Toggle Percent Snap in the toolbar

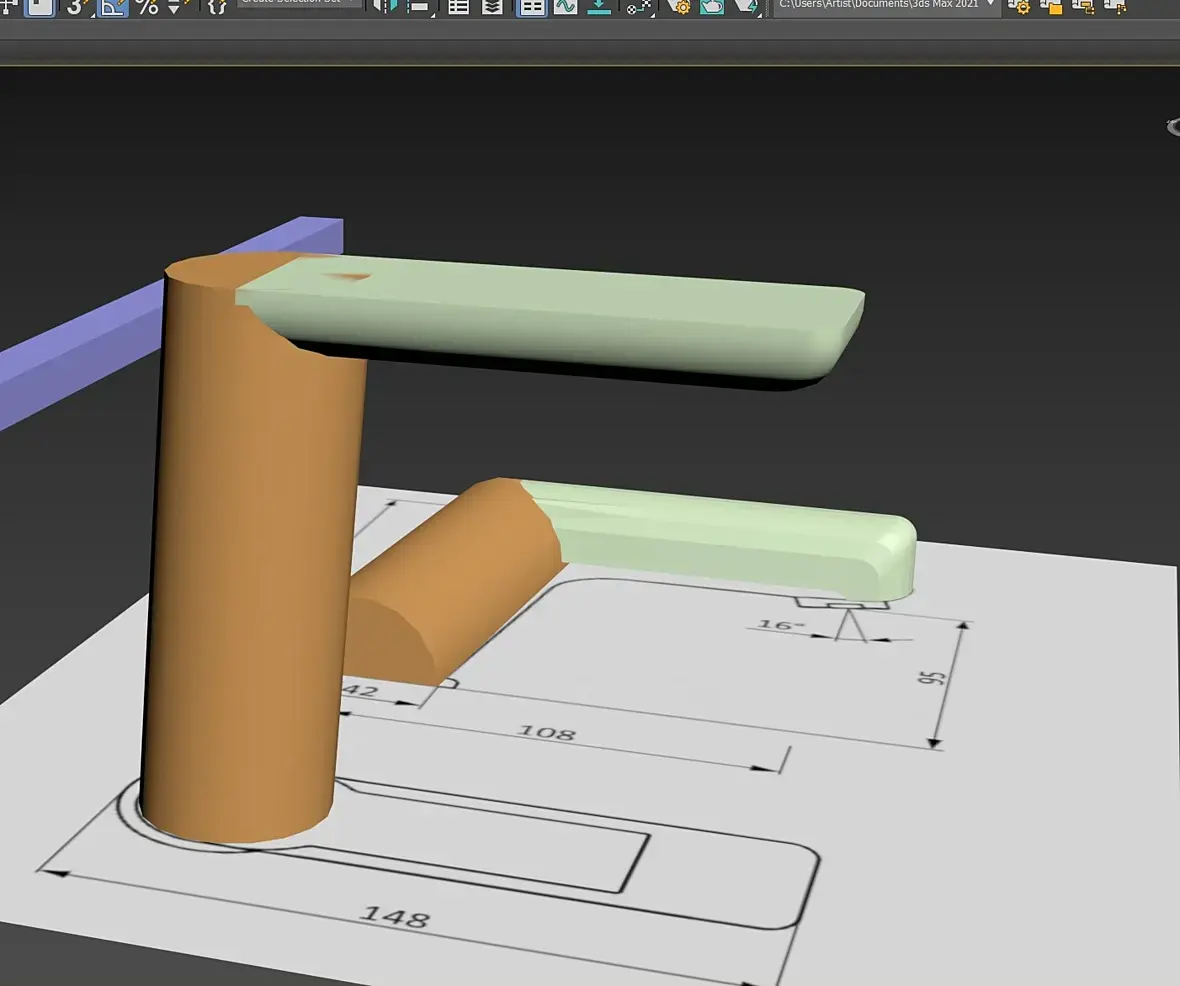pos(147,6)
